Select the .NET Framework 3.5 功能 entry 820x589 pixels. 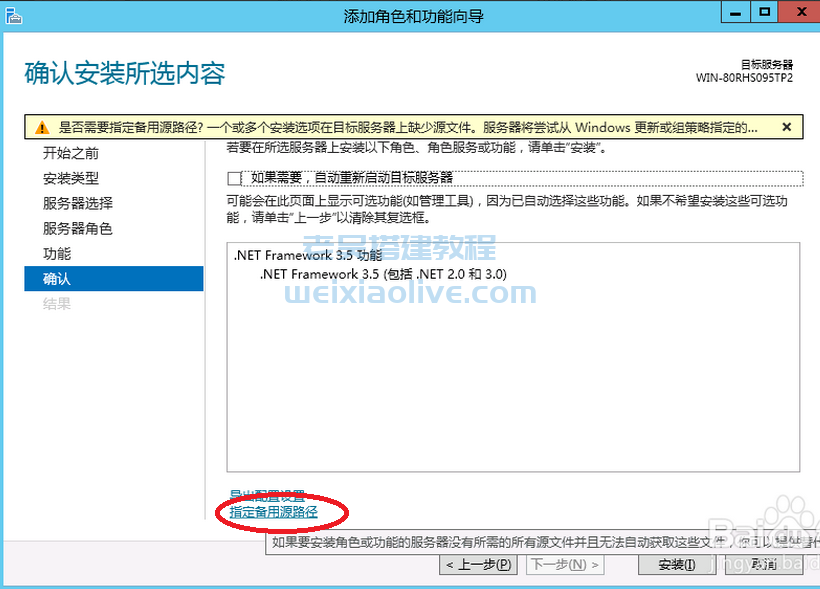click(x=307, y=256)
